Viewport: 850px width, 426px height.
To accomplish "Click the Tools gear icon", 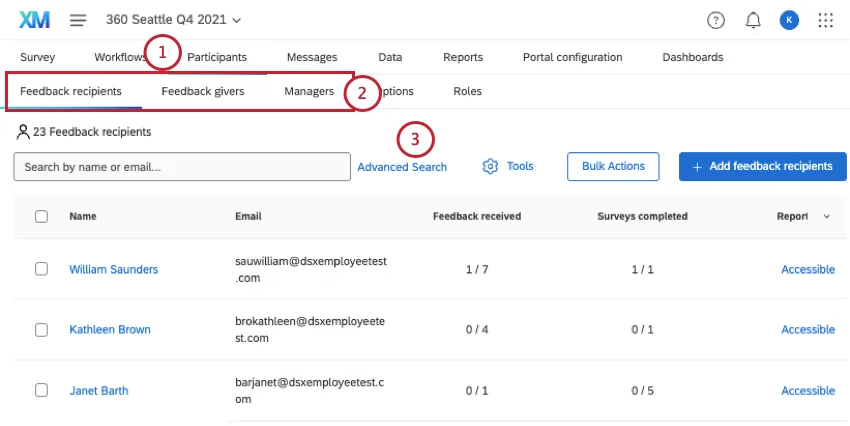I will point(490,166).
